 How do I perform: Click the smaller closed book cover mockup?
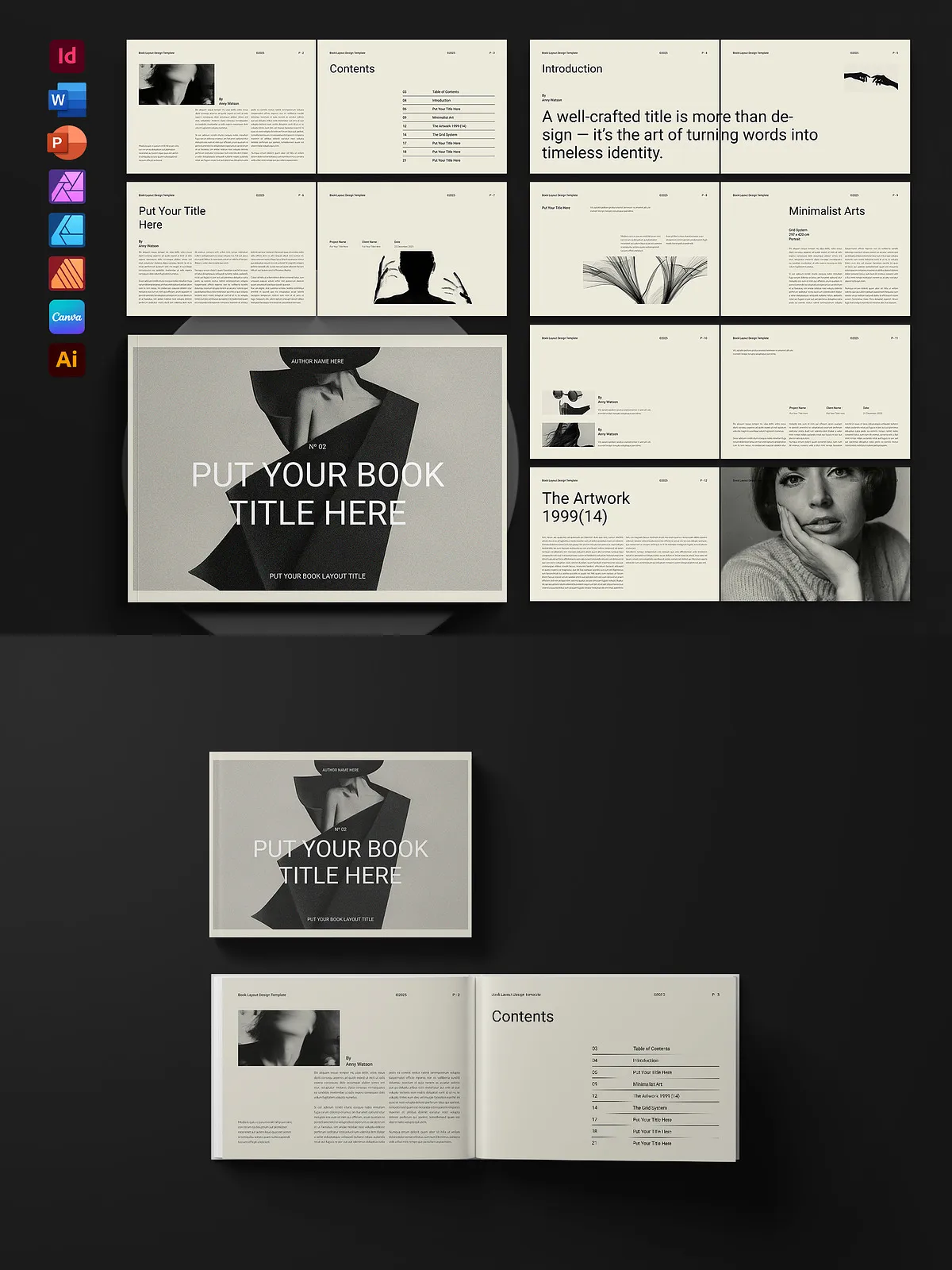pos(340,844)
